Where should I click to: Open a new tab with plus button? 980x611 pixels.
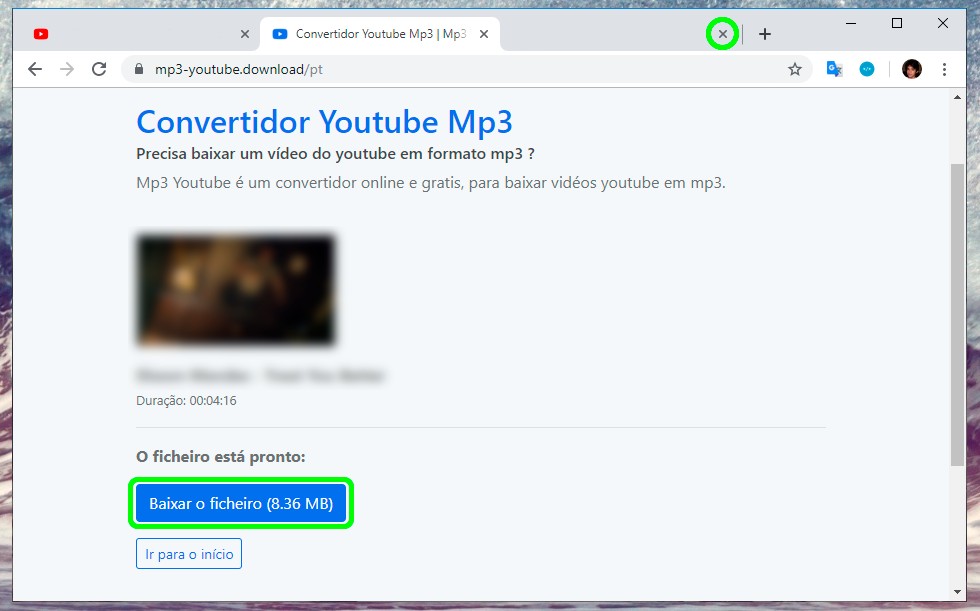(x=764, y=34)
